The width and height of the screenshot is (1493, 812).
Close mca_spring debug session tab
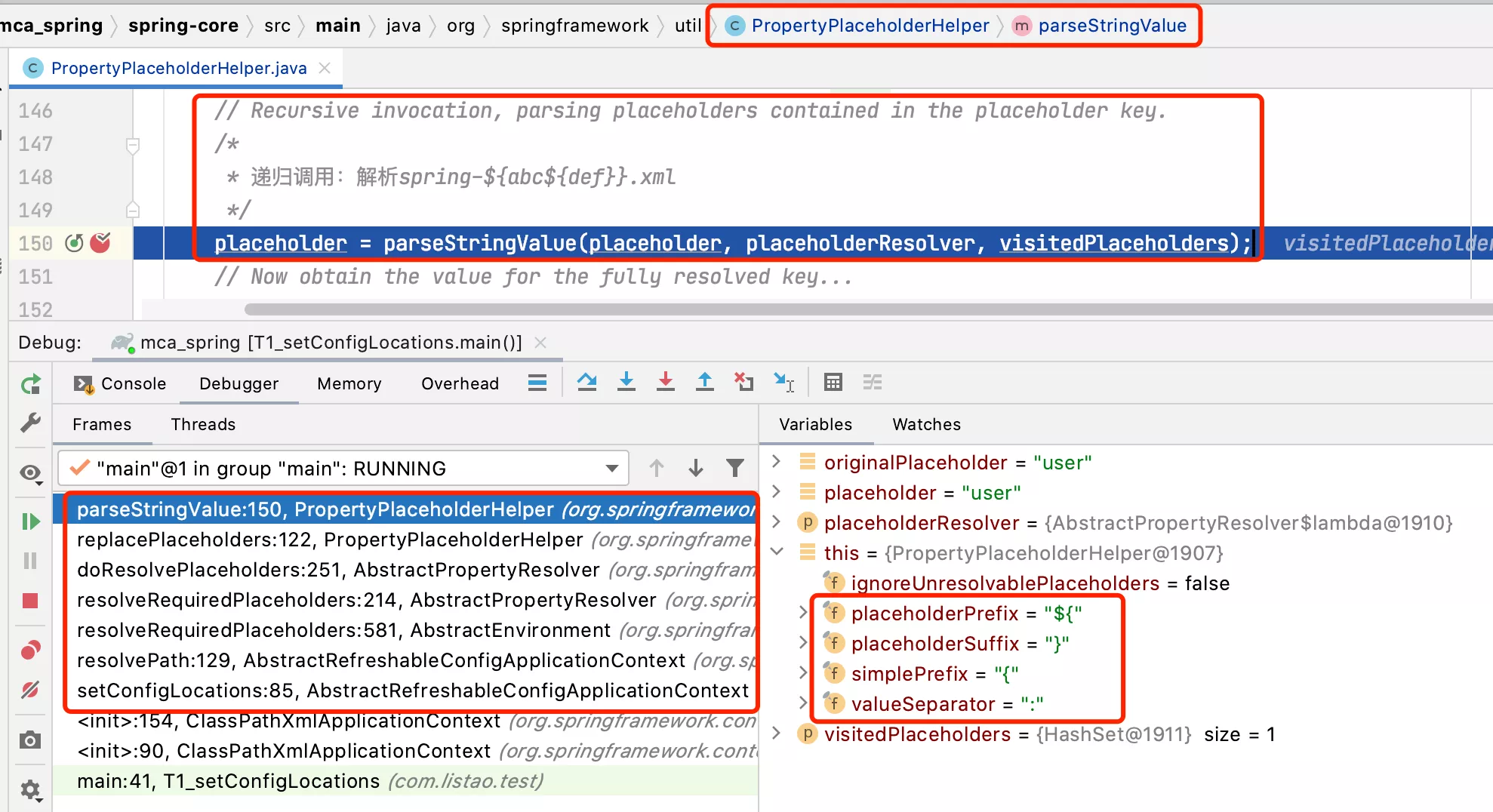tap(540, 343)
